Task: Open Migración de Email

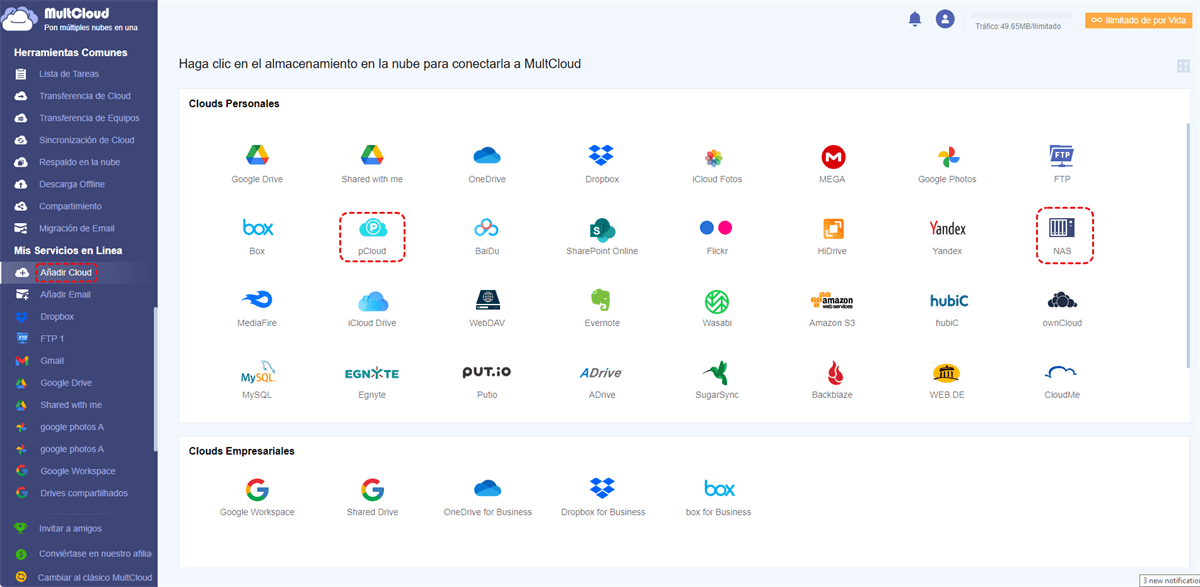Action: [78, 228]
